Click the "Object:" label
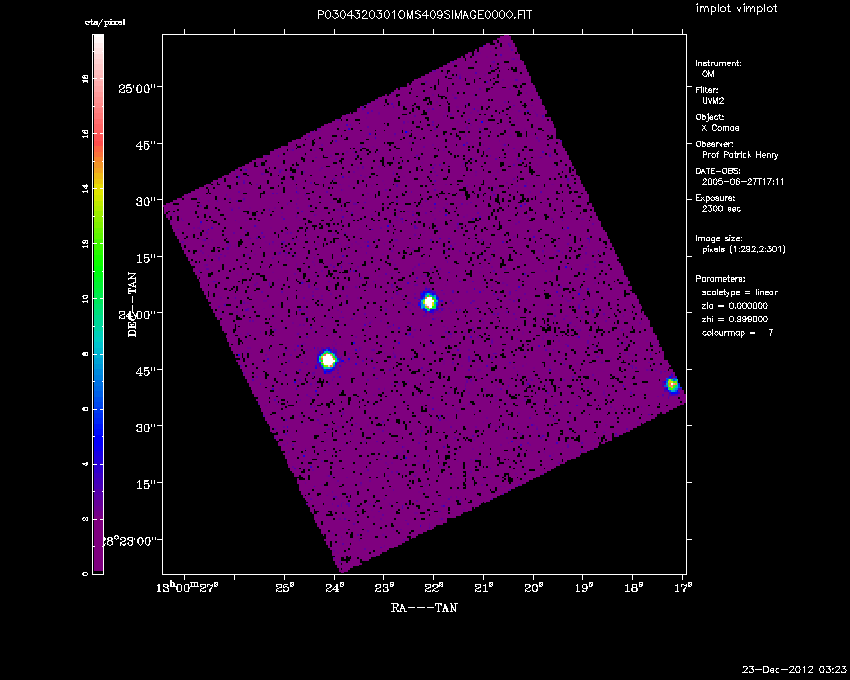850x680 pixels. click(x=710, y=117)
